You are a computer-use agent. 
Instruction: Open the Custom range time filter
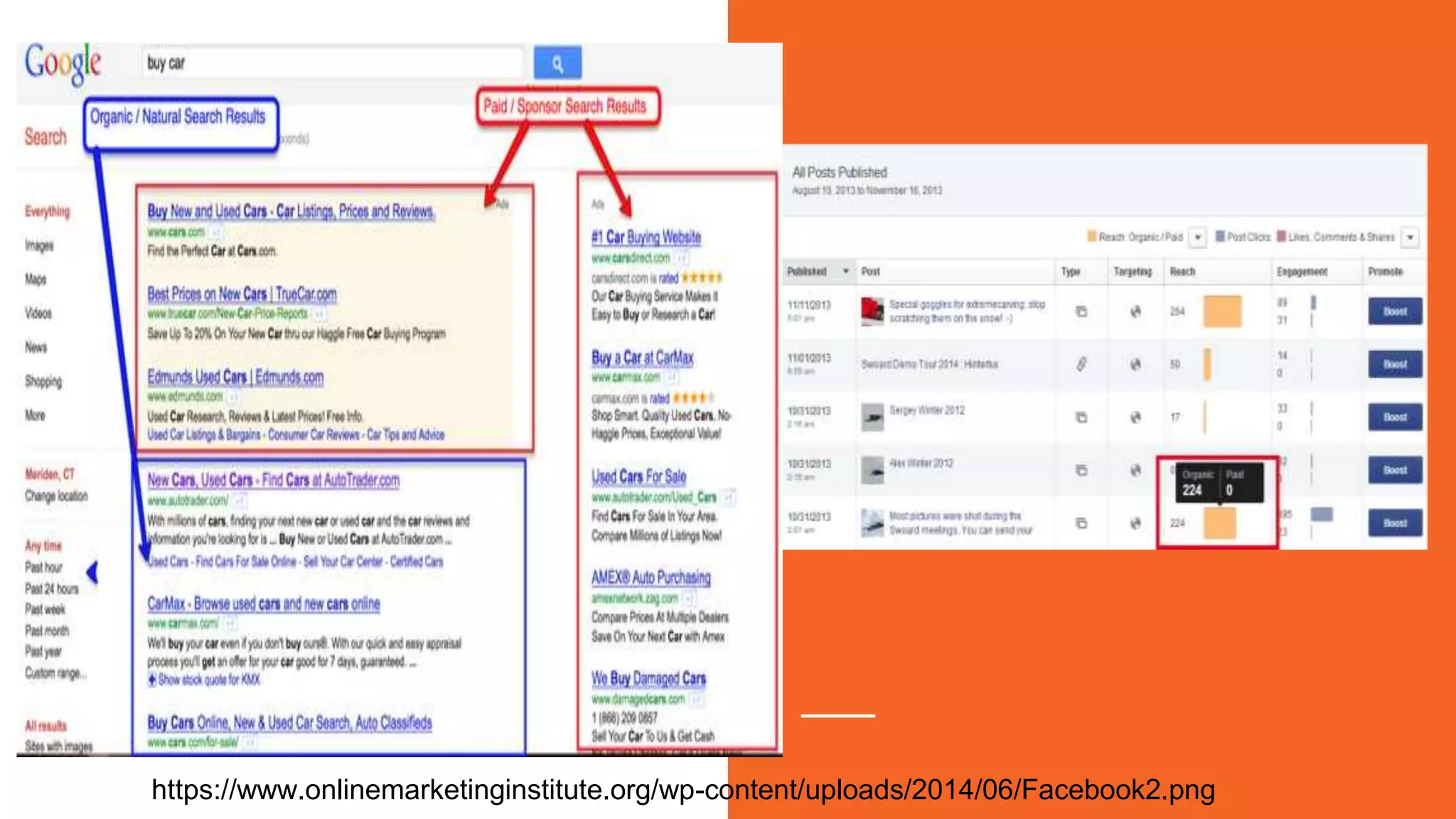click(55, 673)
